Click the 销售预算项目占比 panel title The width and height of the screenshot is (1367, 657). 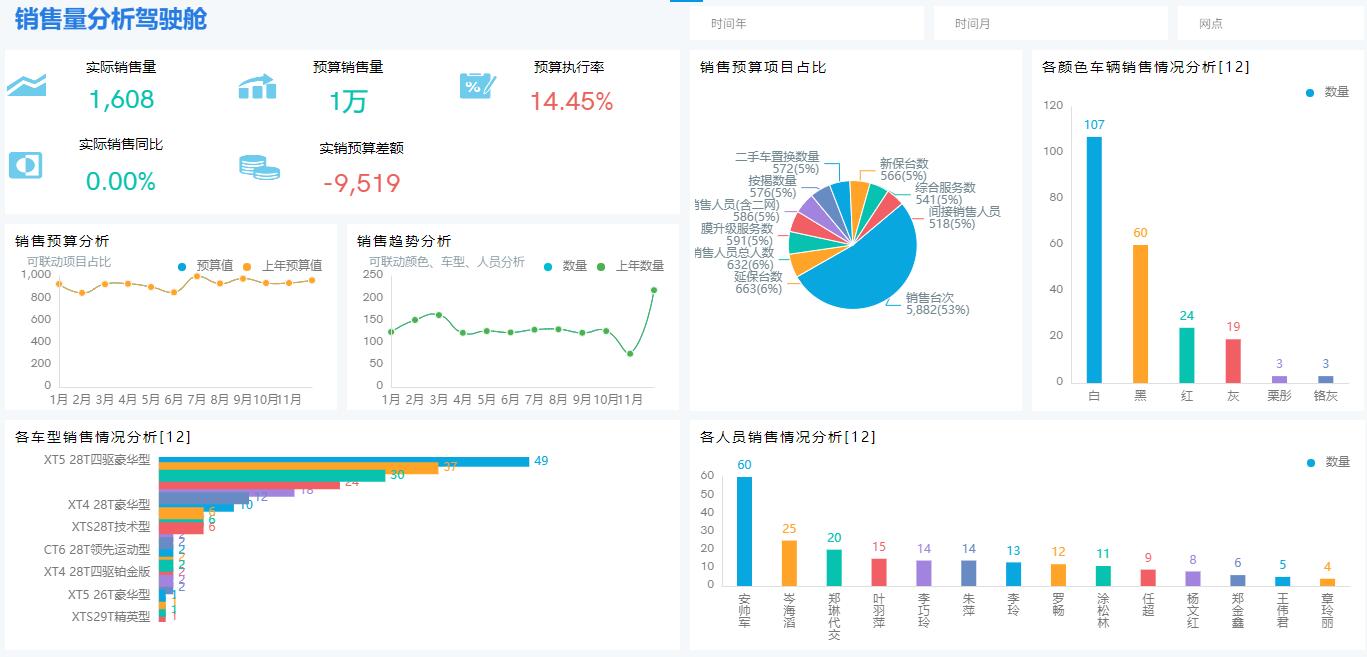pyautogui.click(x=763, y=67)
